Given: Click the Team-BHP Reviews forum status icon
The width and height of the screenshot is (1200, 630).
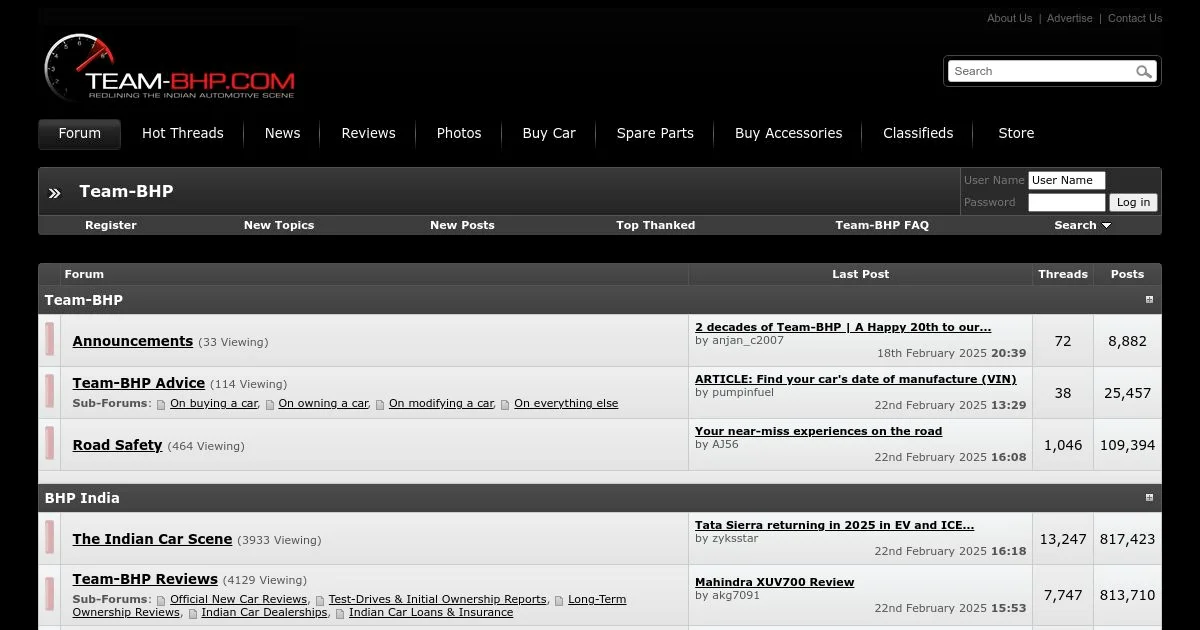Looking at the screenshot, I should 49,595.
